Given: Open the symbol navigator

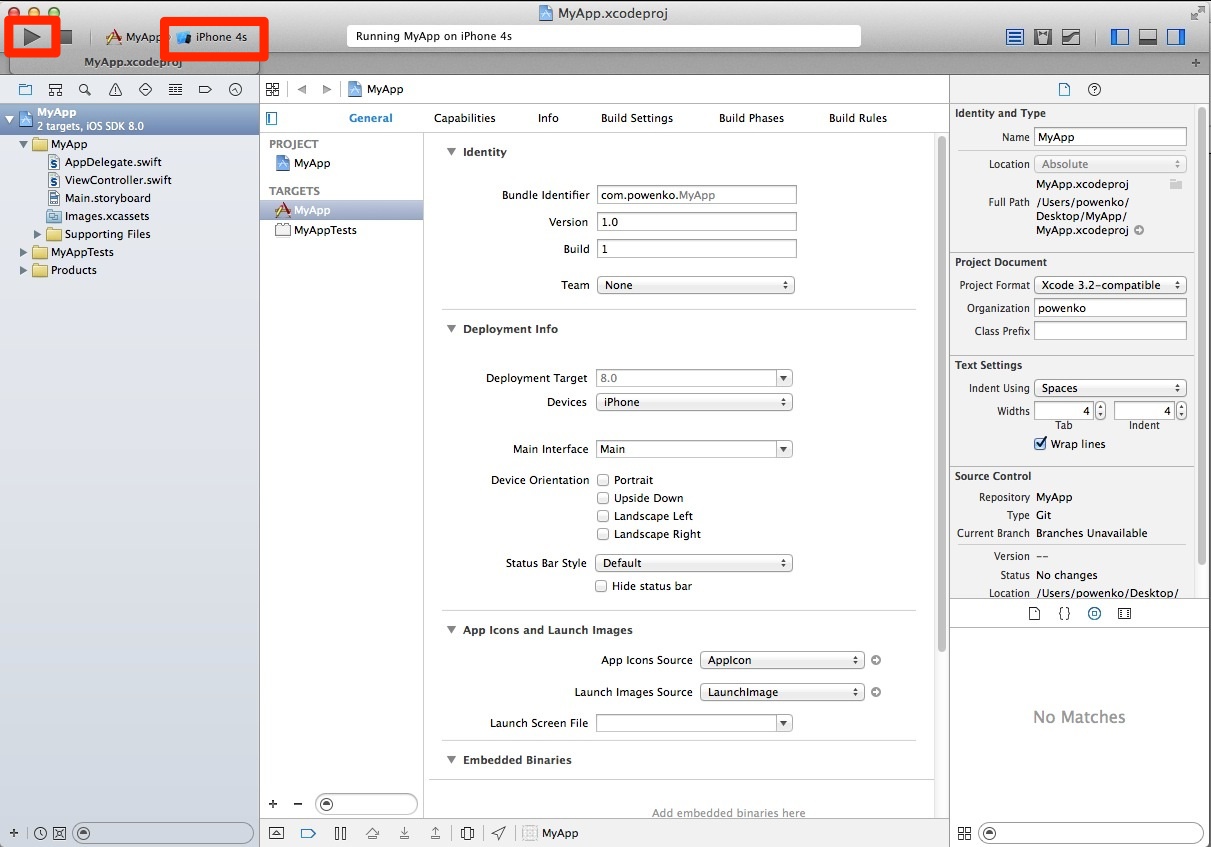Looking at the screenshot, I should (55, 89).
